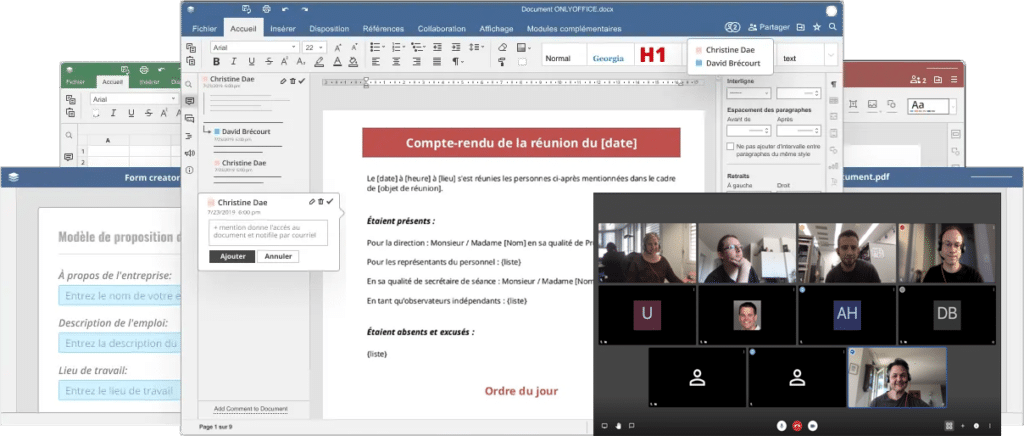Click the paragraph shading color tool

(x=353, y=62)
